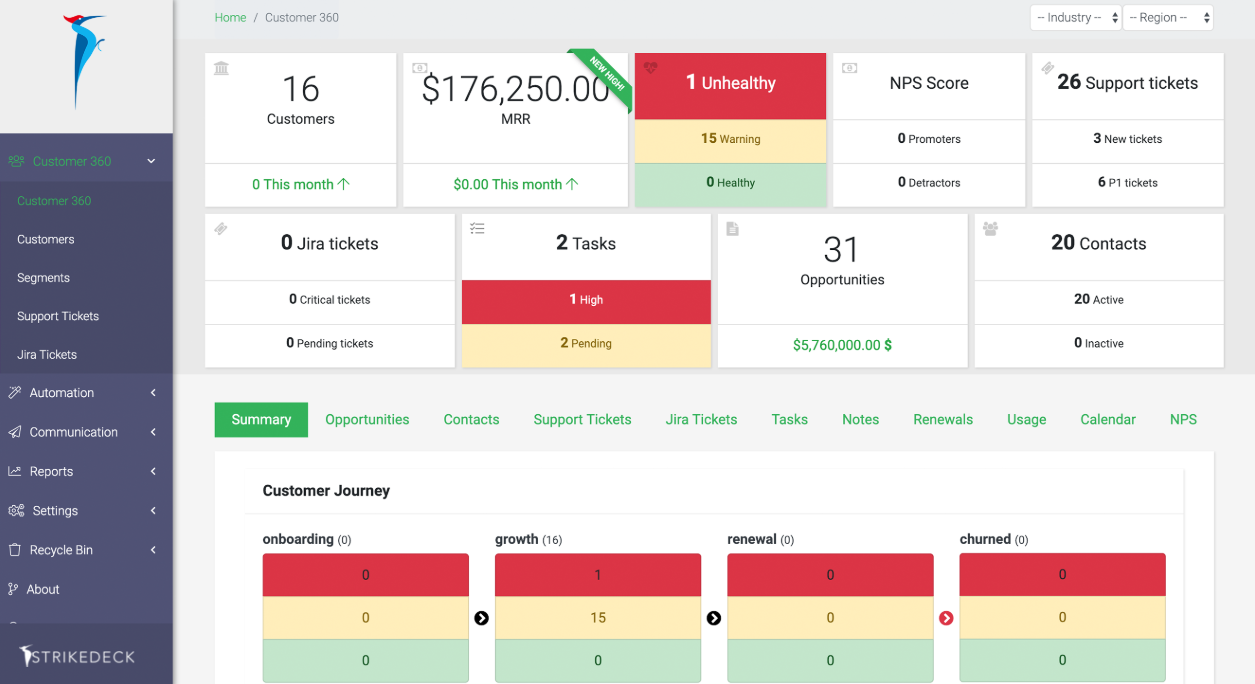The width and height of the screenshot is (1255, 684).
Task: Click arrow between growth and renewal stages
Action: coord(714,618)
